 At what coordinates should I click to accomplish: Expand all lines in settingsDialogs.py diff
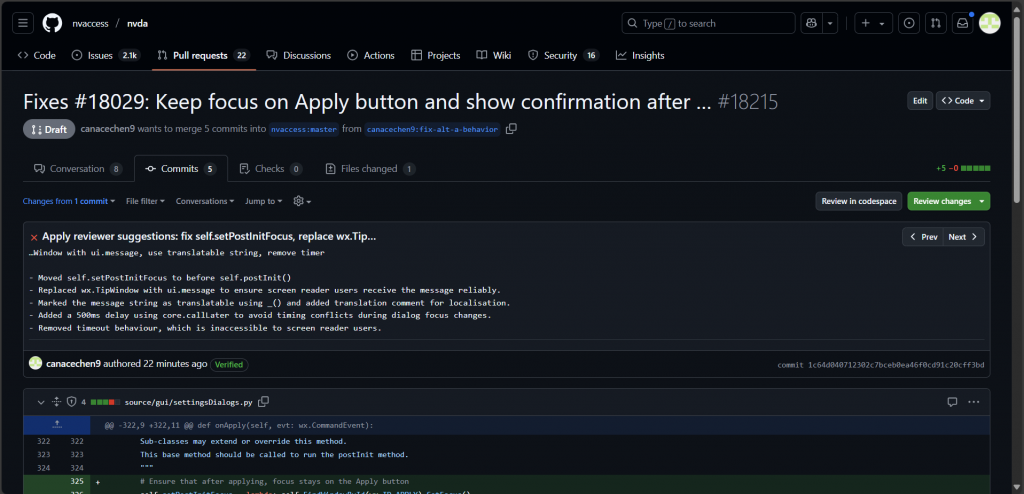point(56,402)
